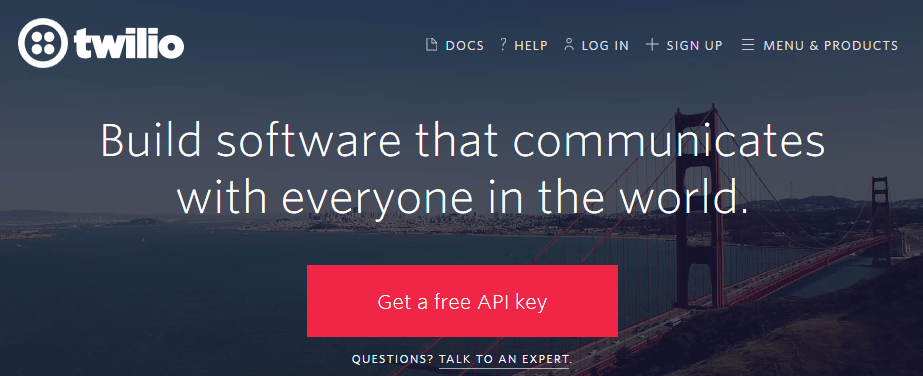Click the Get a free API key button

(x=462, y=301)
